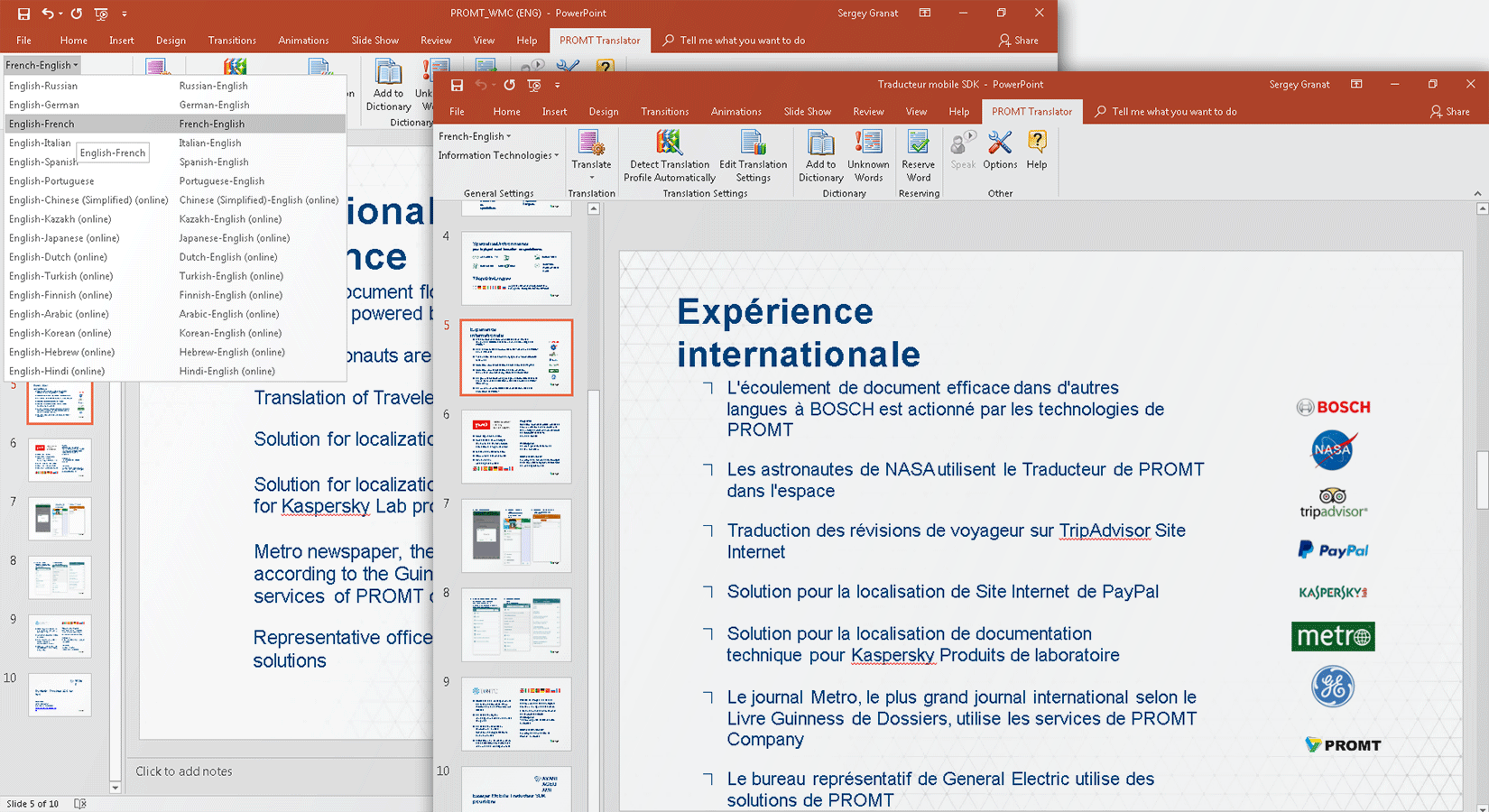Click spell check icon in status bar

click(x=79, y=804)
